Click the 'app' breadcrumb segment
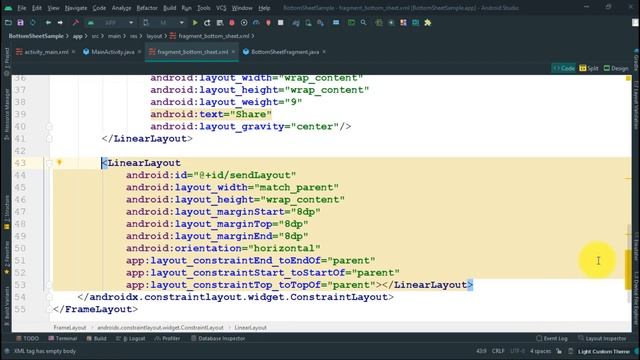 (78, 36)
